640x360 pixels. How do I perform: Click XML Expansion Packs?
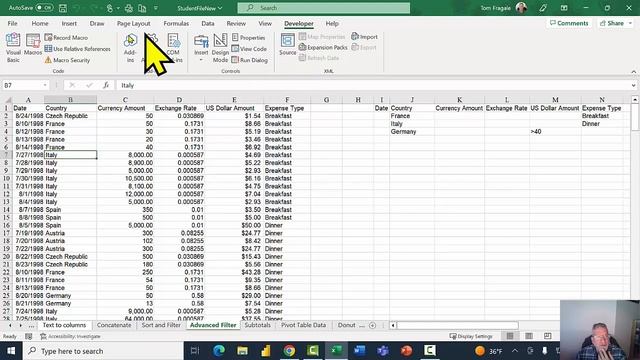click(x=323, y=47)
